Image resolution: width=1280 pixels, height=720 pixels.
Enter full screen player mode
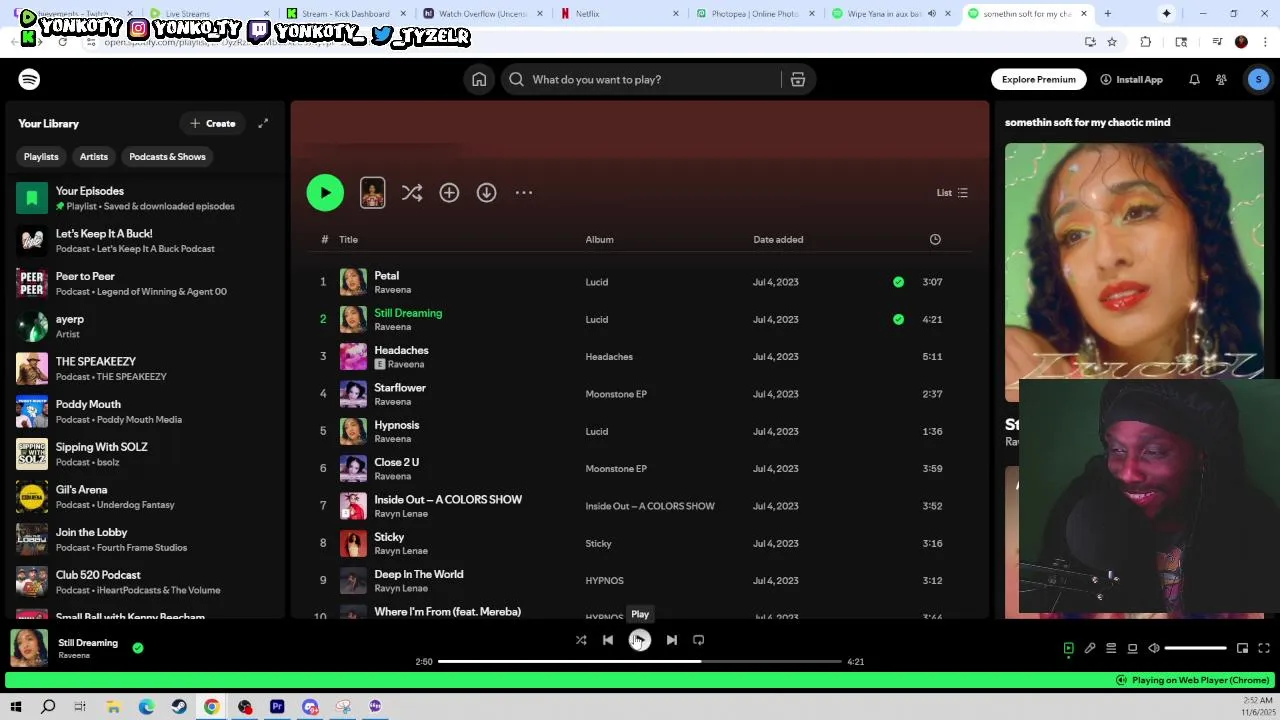tap(1264, 648)
